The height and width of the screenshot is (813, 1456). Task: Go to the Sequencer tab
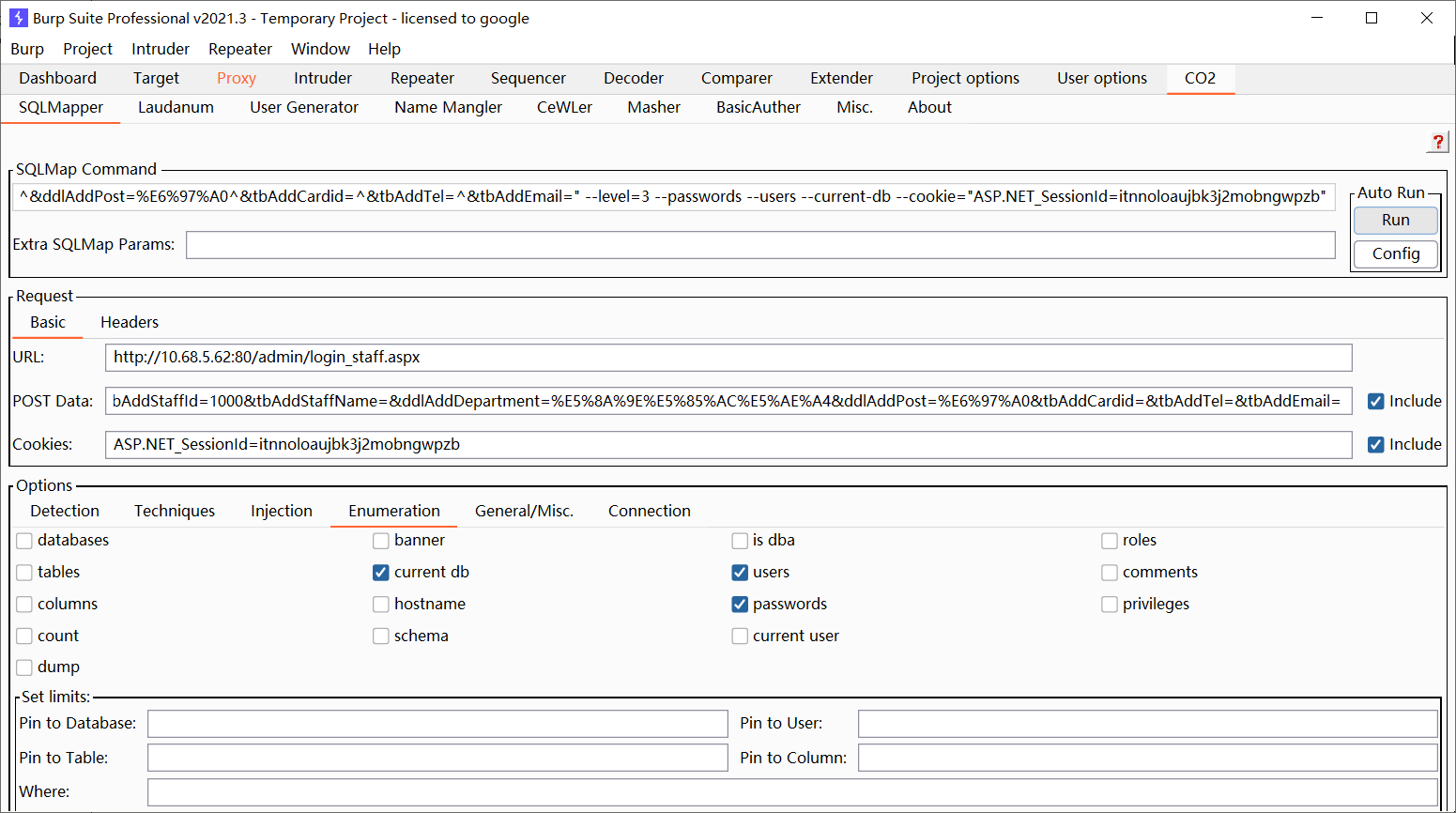point(529,78)
